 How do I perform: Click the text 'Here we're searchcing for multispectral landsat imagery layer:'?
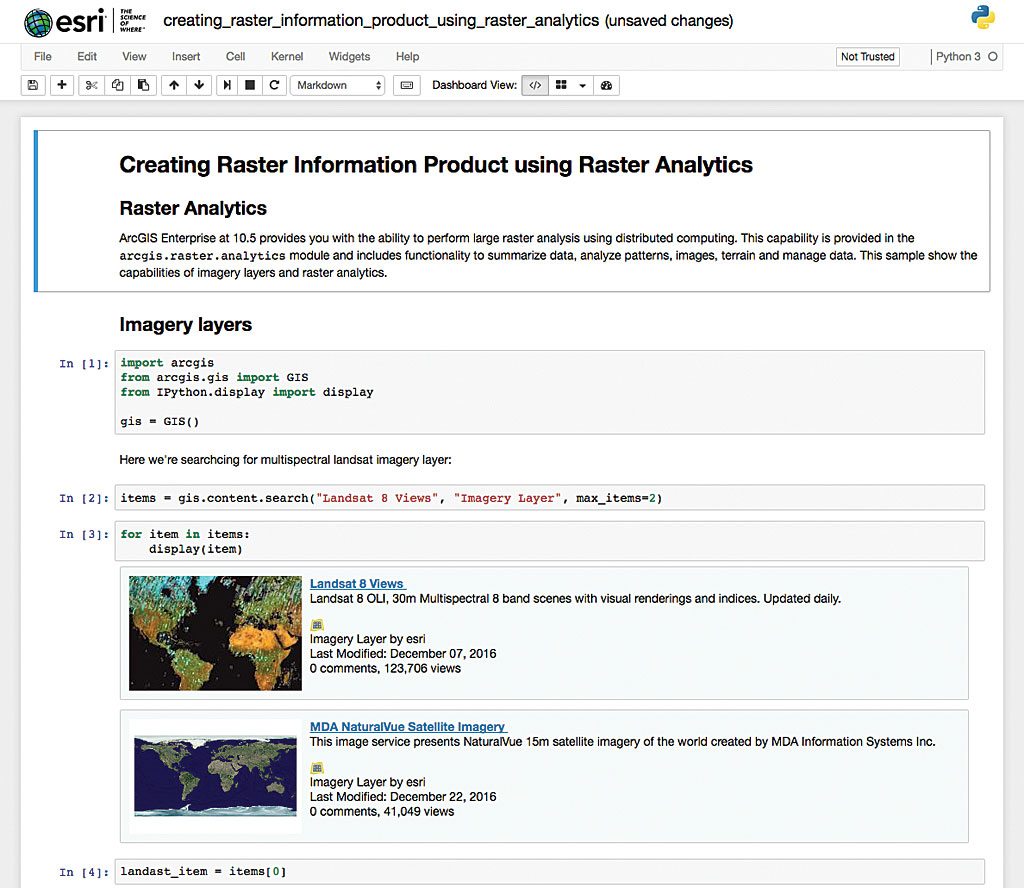click(285, 460)
